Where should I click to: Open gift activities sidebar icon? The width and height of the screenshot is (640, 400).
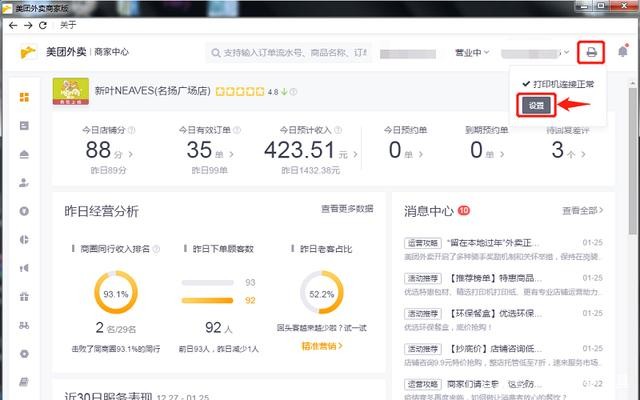tap(24, 297)
